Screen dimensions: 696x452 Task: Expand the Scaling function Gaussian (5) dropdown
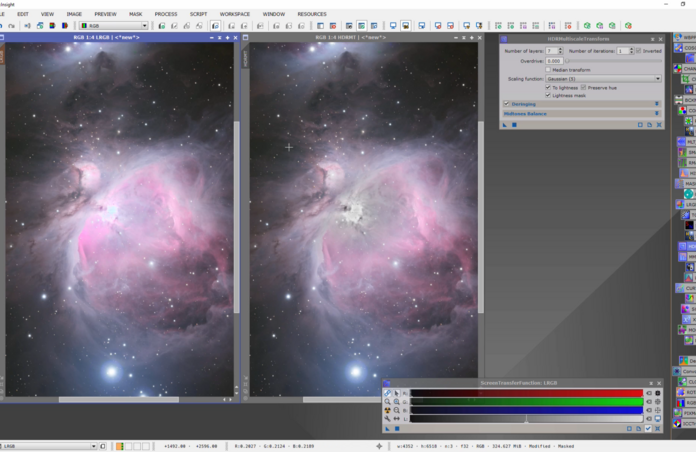tap(603, 79)
